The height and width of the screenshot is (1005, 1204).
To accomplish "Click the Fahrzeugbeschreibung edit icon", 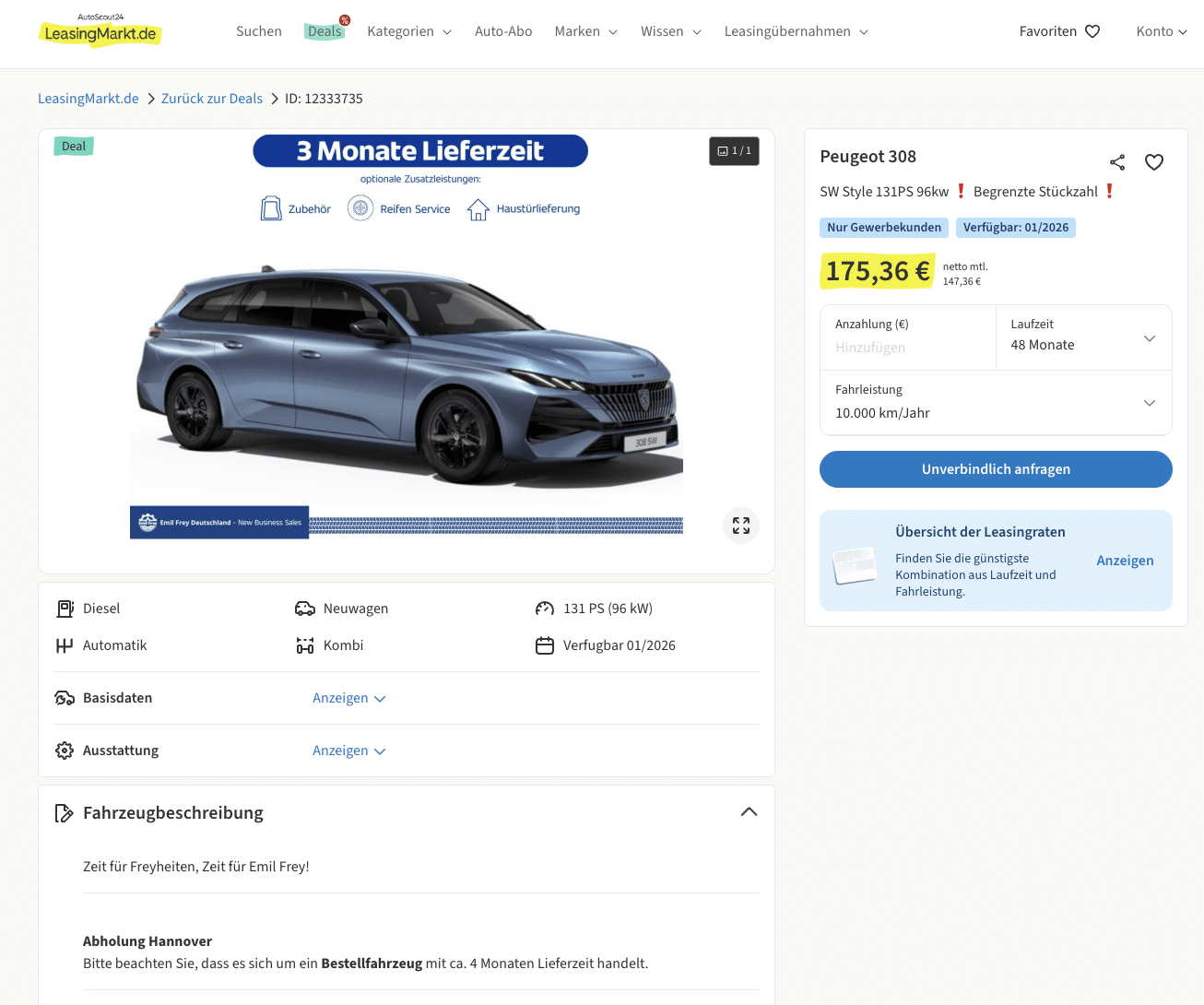I will [x=65, y=813].
